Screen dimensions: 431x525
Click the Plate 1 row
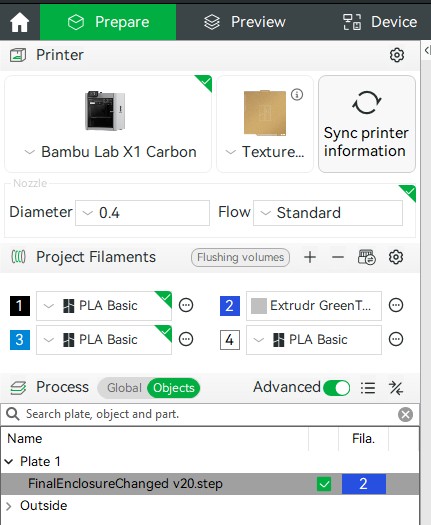(210, 462)
